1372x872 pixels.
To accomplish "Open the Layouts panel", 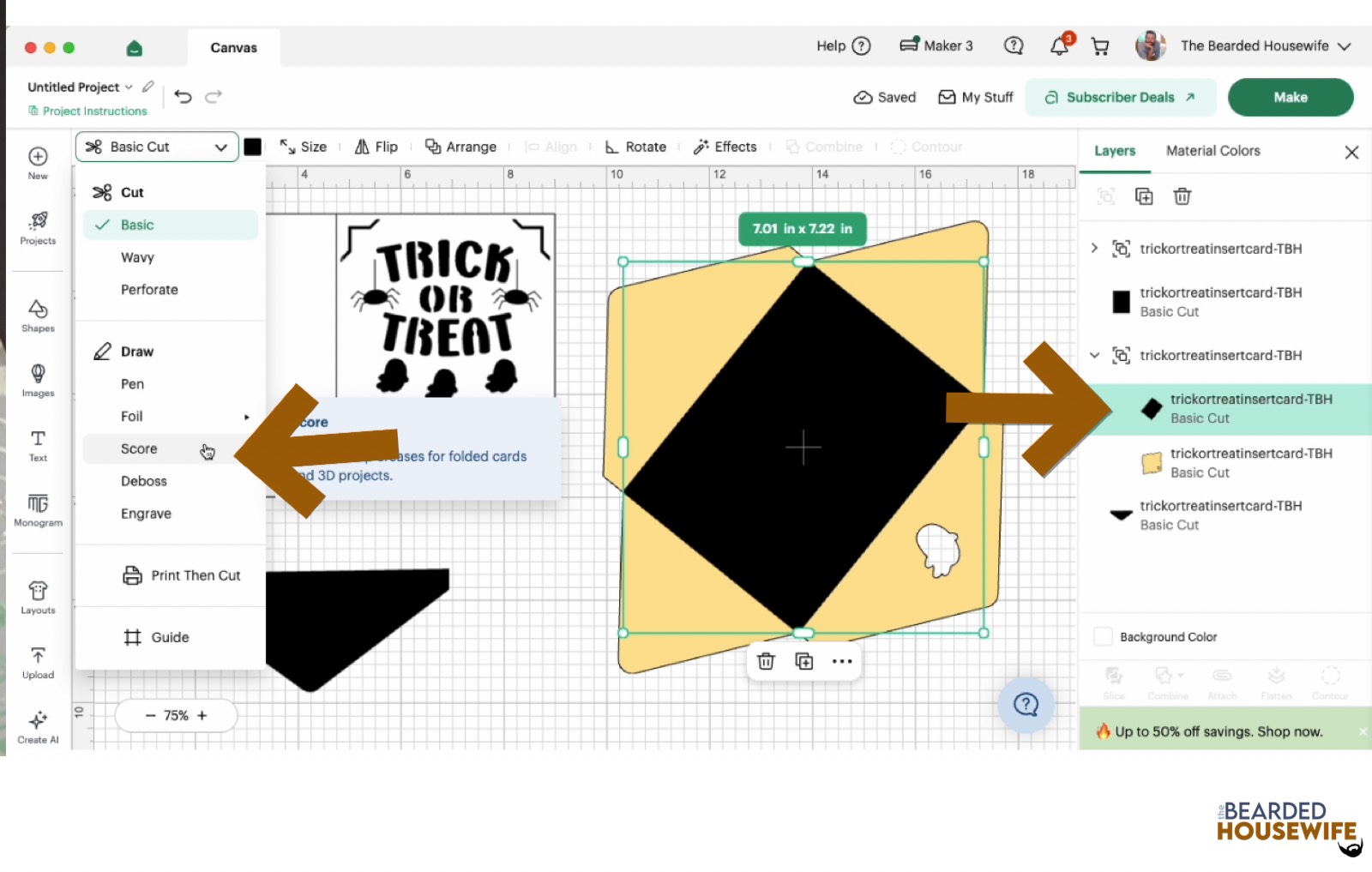I will 38,598.
